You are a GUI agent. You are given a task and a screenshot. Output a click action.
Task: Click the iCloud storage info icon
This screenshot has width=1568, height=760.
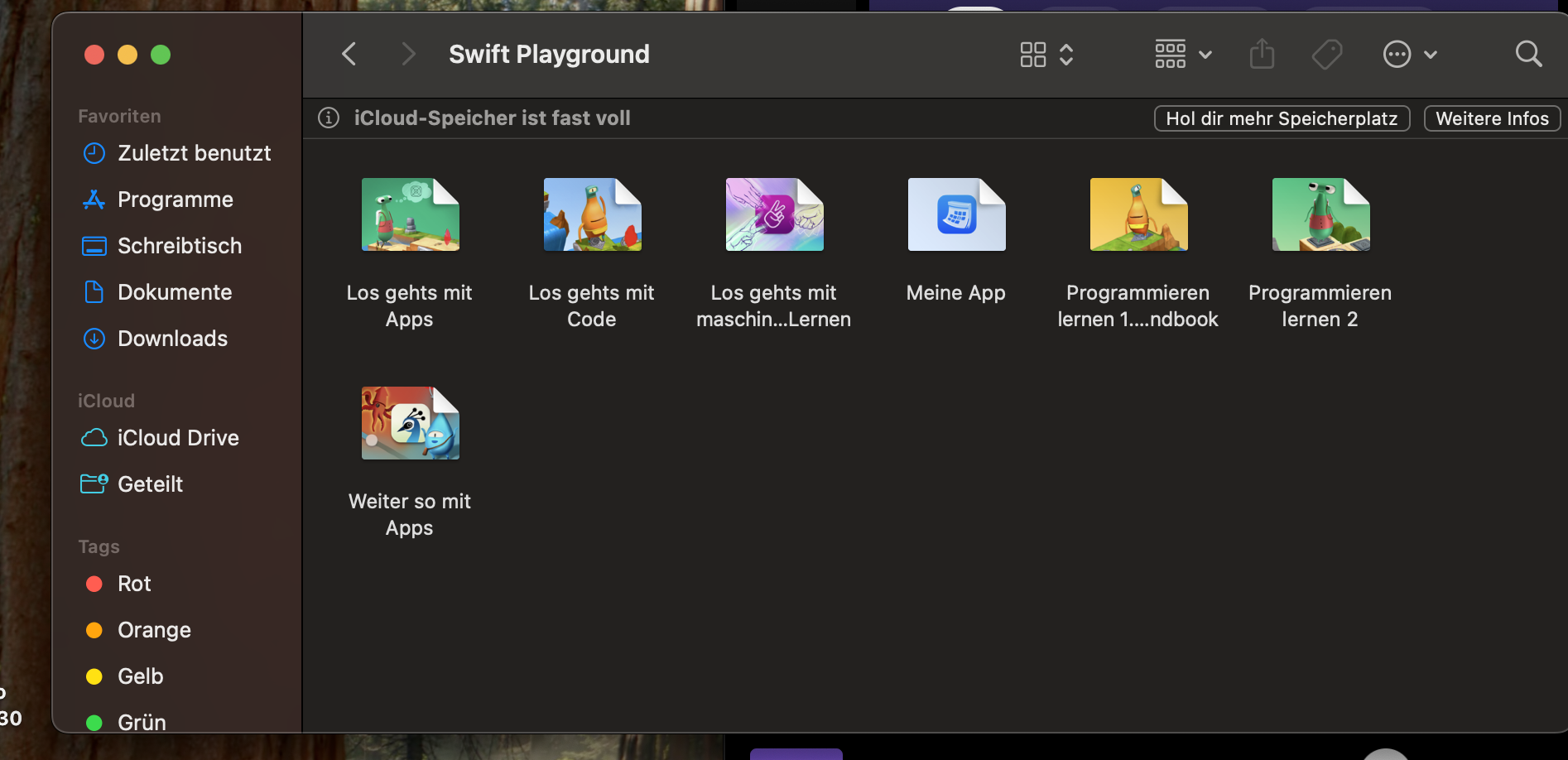[329, 118]
